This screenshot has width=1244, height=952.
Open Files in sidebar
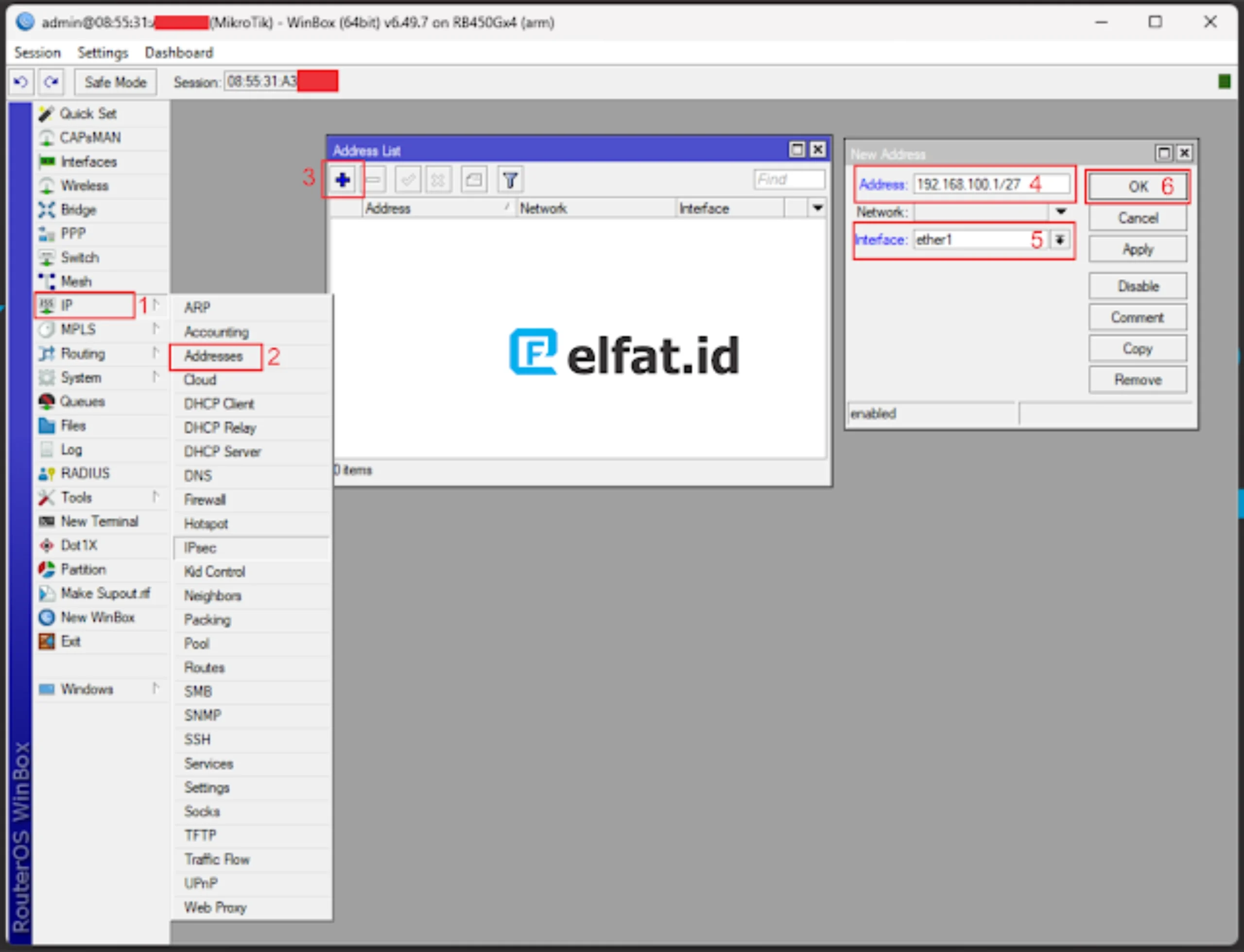click(101, 425)
